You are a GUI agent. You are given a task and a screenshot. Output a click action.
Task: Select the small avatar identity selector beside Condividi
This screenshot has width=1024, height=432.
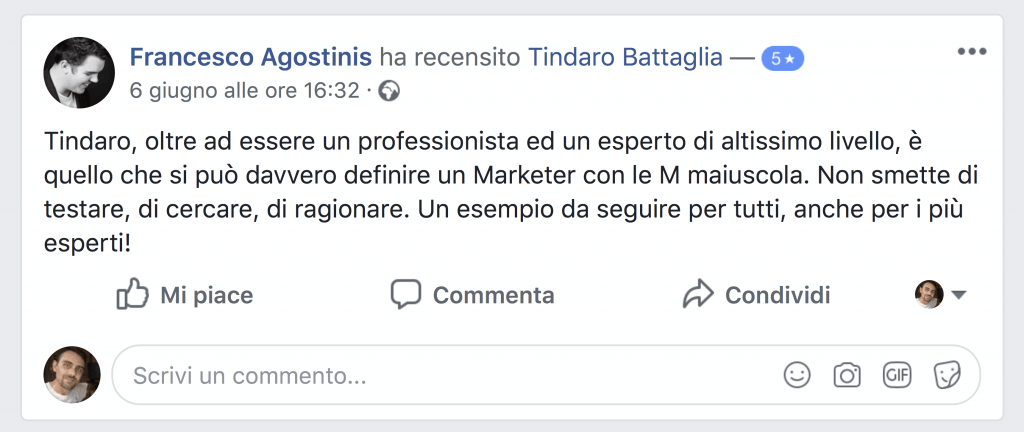click(x=929, y=294)
